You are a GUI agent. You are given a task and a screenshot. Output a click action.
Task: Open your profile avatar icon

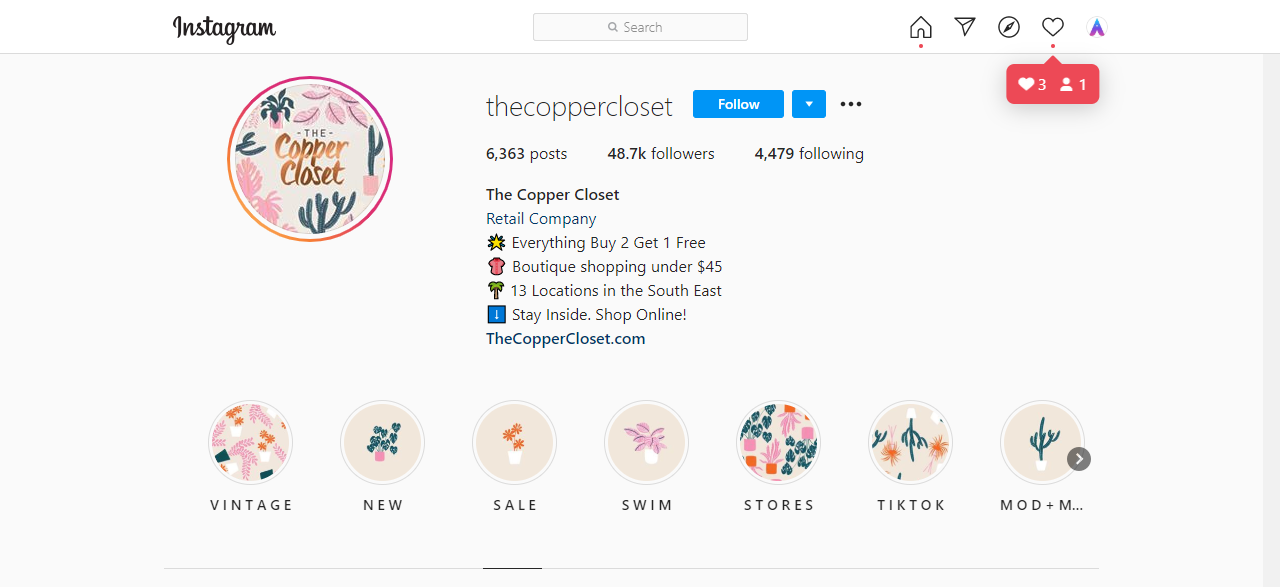[x=1097, y=27]
